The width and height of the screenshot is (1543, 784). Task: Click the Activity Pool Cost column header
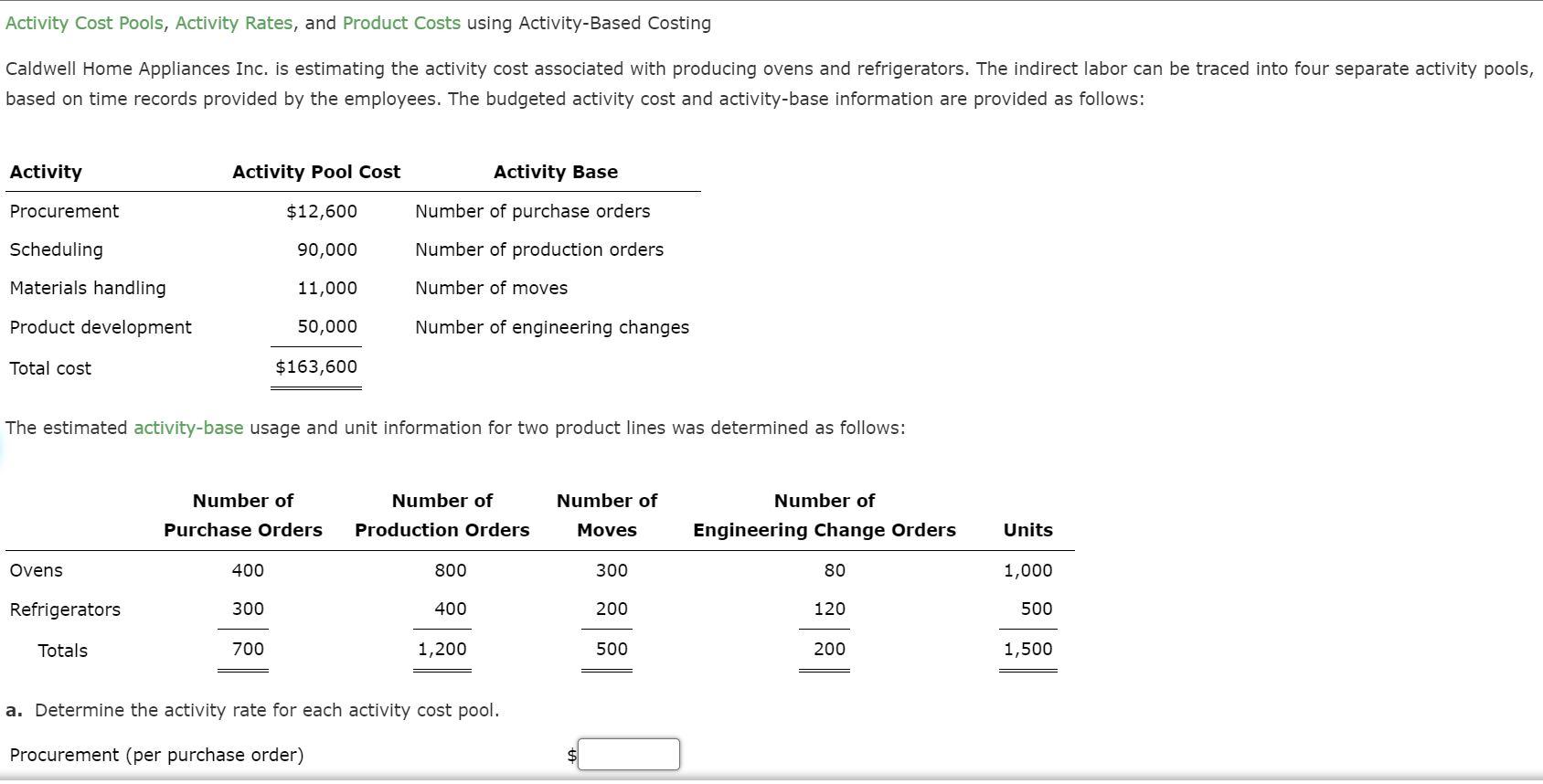tap(316, 172)
